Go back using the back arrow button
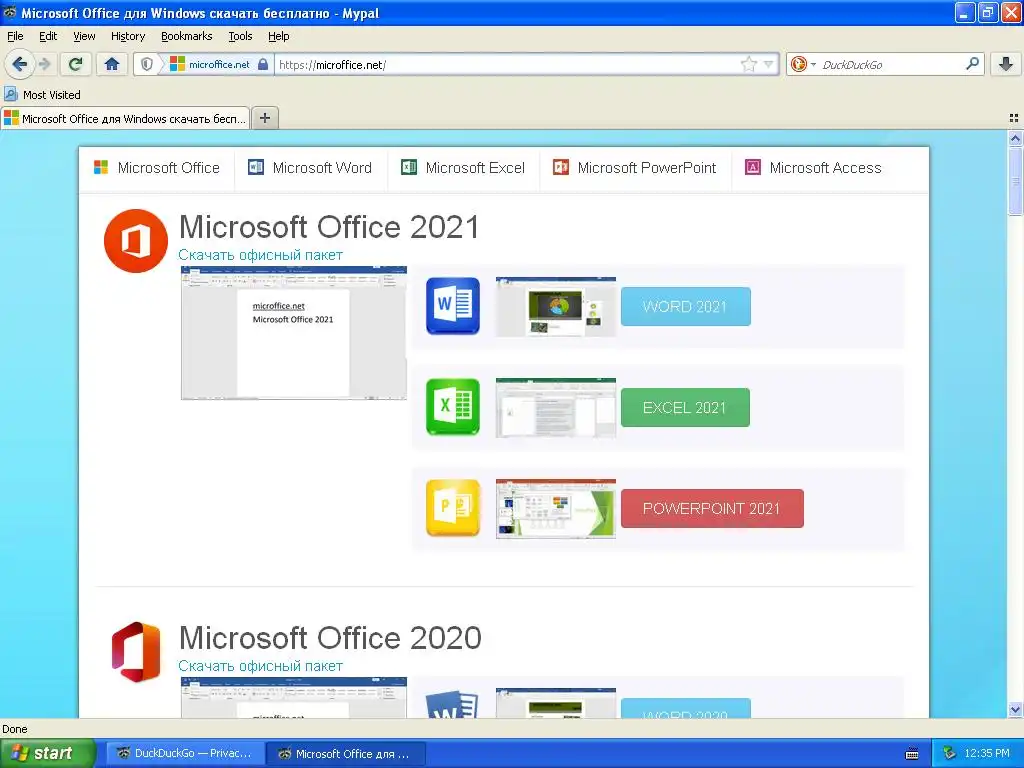 [19, 64]
